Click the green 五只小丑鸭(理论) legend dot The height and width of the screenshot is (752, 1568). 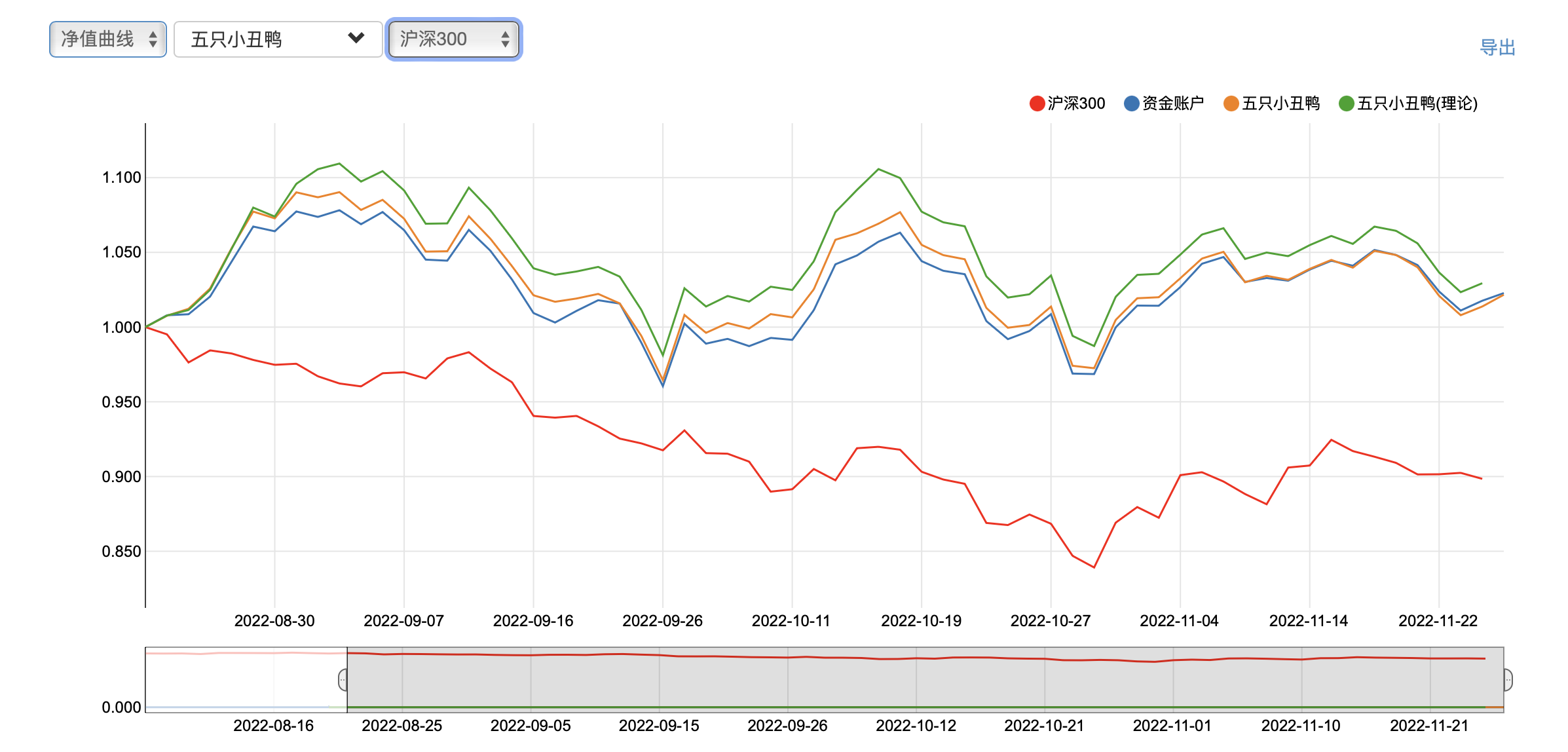coord(1346,103)
